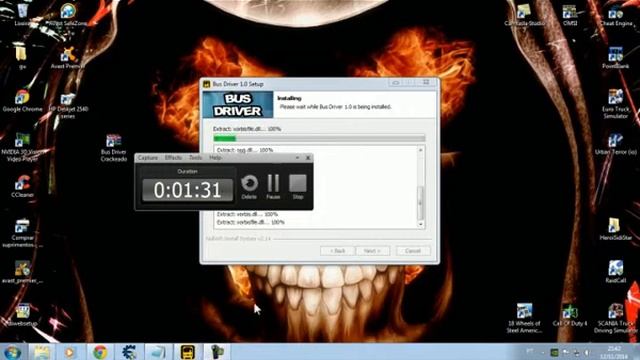
Task: Open the Comprar suprimentos desktop shortcut
Action: (x=22, y=233)
